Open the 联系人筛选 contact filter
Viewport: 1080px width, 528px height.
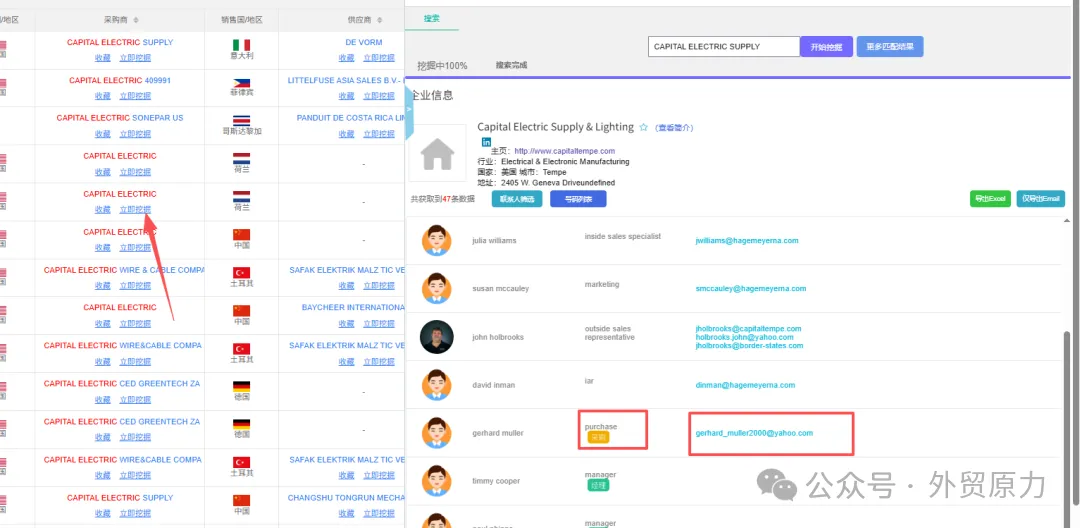tap(516, 199)
